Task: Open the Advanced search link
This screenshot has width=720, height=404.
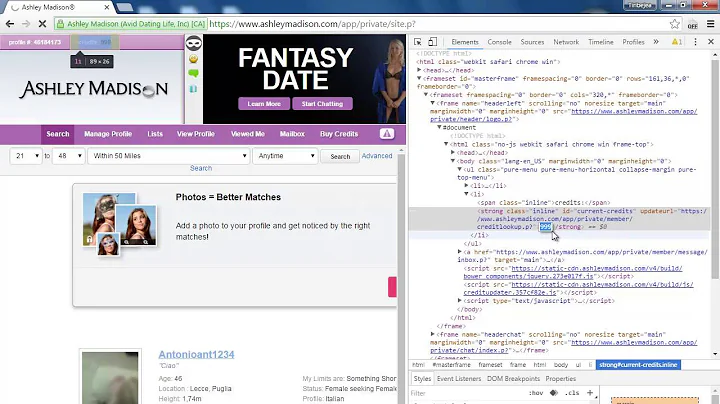Action: pyautogui.click(x=377, y=156)
